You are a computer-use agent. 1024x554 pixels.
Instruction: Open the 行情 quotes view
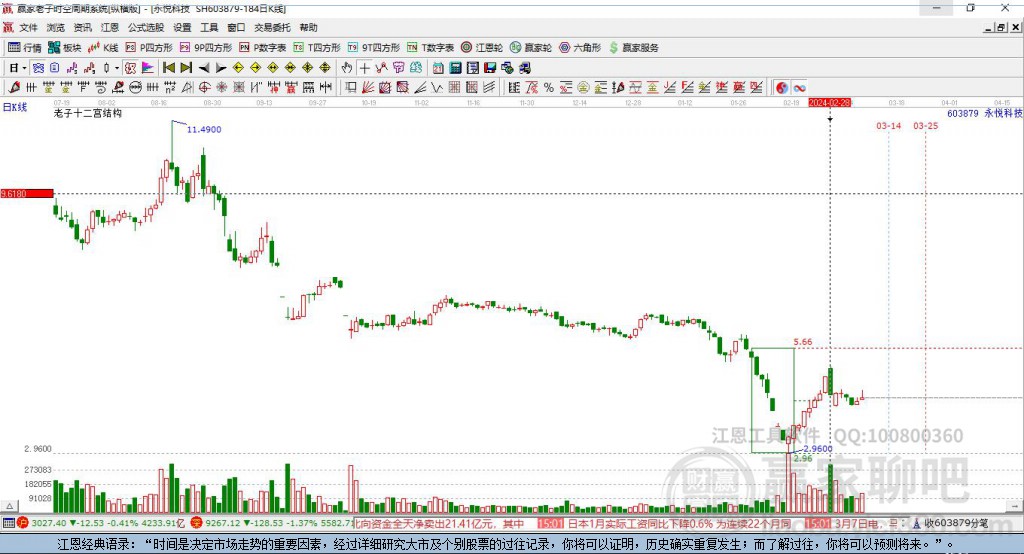pyautogui.click(x=24, y=48)
